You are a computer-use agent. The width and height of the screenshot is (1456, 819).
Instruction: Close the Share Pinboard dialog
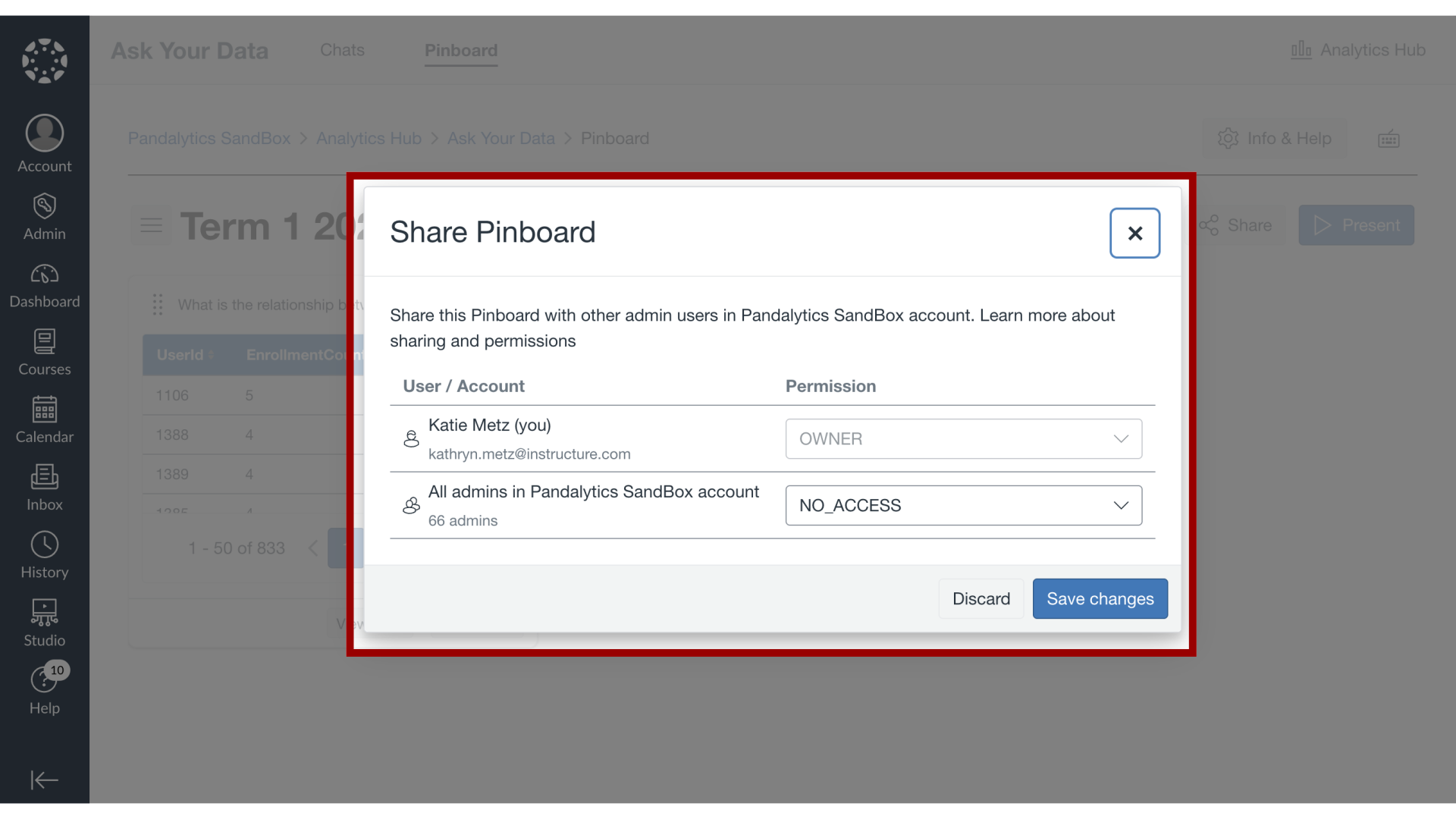coord(1135,232)
